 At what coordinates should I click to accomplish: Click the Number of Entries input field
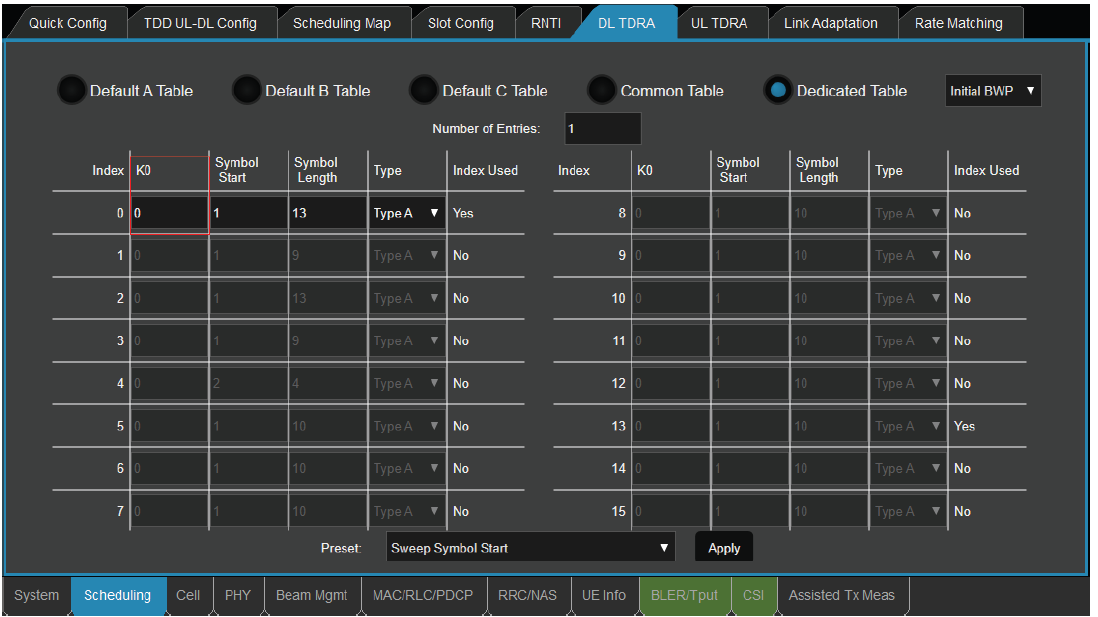point(603,129)
